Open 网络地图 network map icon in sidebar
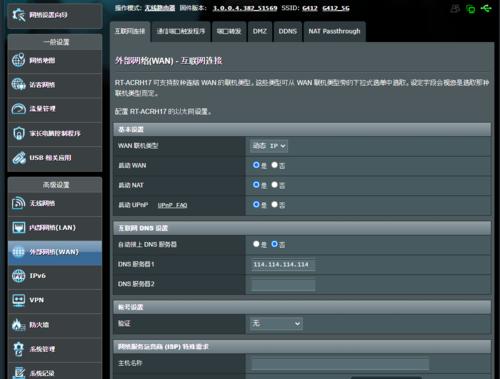This screenshot has height=379, width=500. 18,60
